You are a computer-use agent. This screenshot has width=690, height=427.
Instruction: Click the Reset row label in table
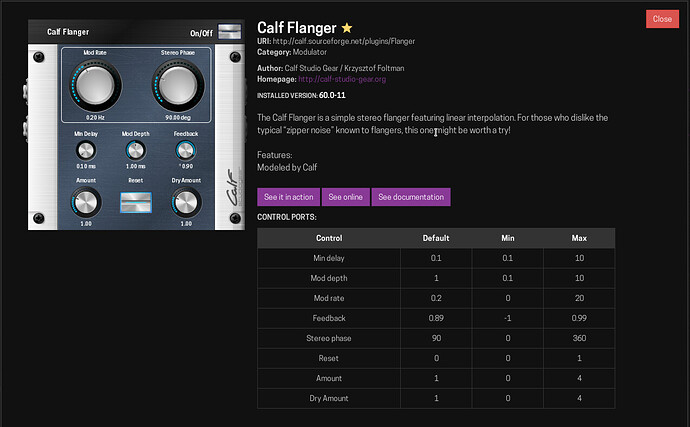329,358
